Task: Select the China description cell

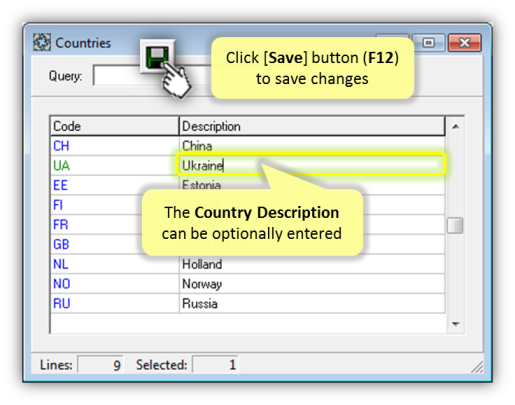Action: [312, 146]
